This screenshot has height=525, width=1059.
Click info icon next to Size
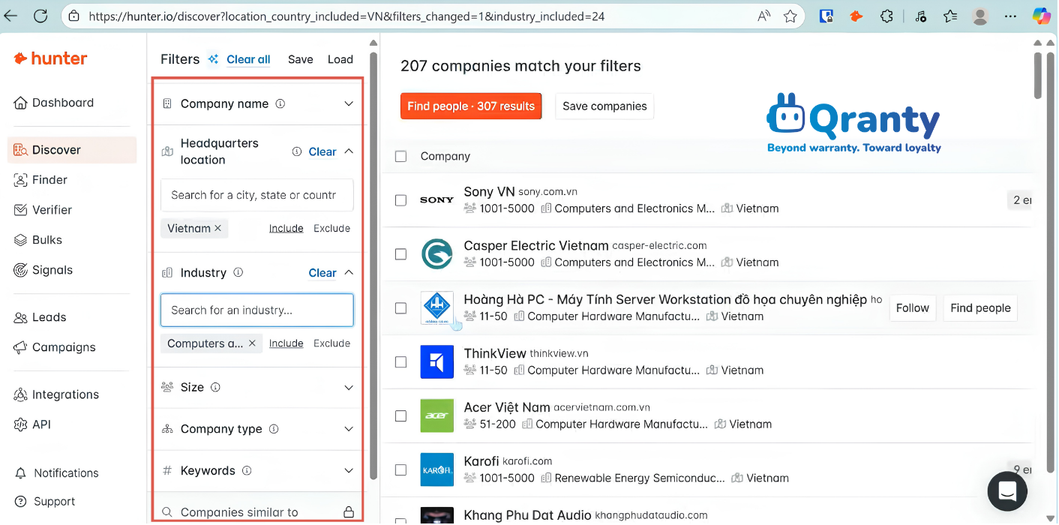click(x=215, y=387)
